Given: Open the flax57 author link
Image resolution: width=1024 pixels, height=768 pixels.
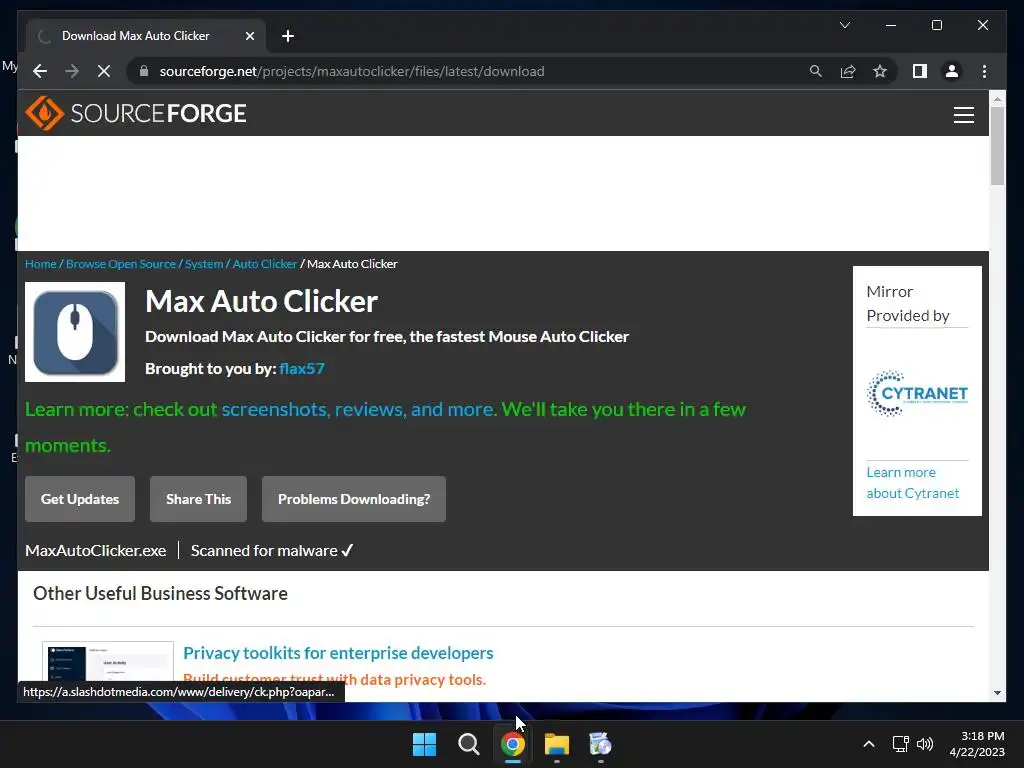Looking at the screenshot, I should [302, 368].
